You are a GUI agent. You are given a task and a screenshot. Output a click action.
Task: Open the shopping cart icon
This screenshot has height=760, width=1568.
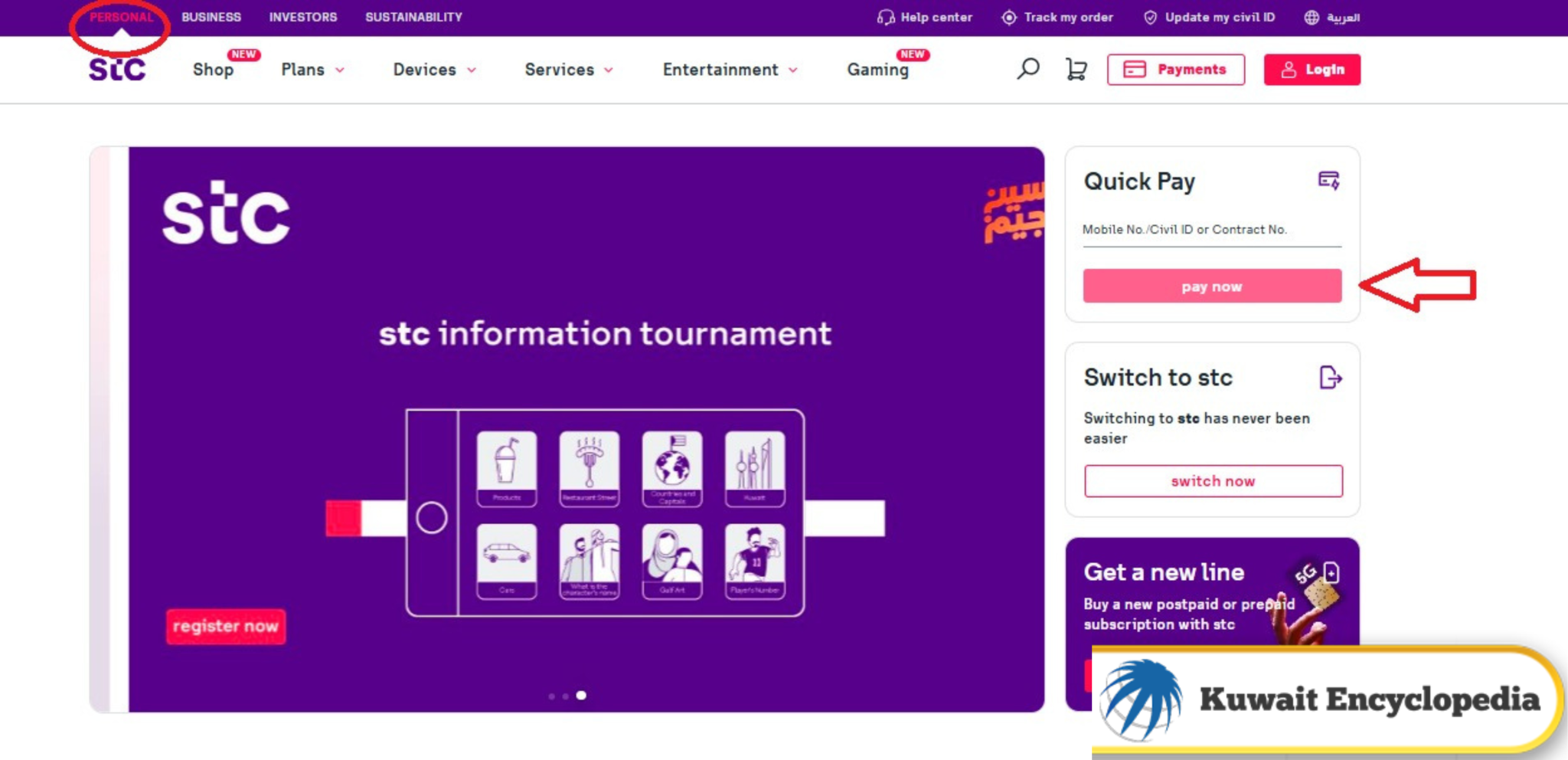1076,69
